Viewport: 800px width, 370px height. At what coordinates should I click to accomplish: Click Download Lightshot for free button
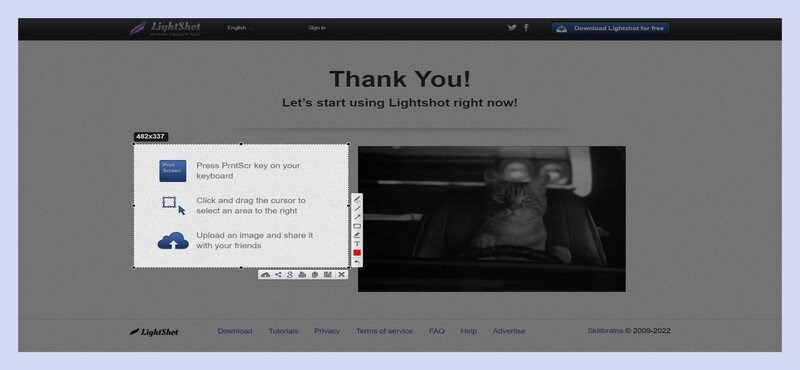611,29
